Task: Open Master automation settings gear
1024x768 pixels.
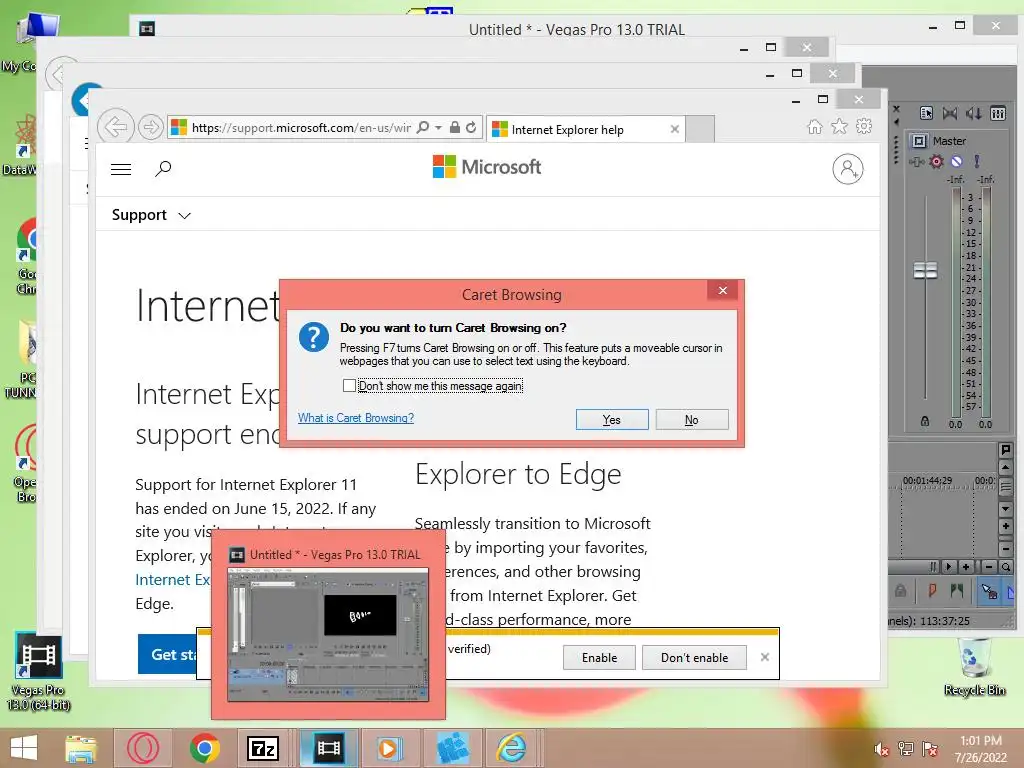Action: [x=936, y=161]
